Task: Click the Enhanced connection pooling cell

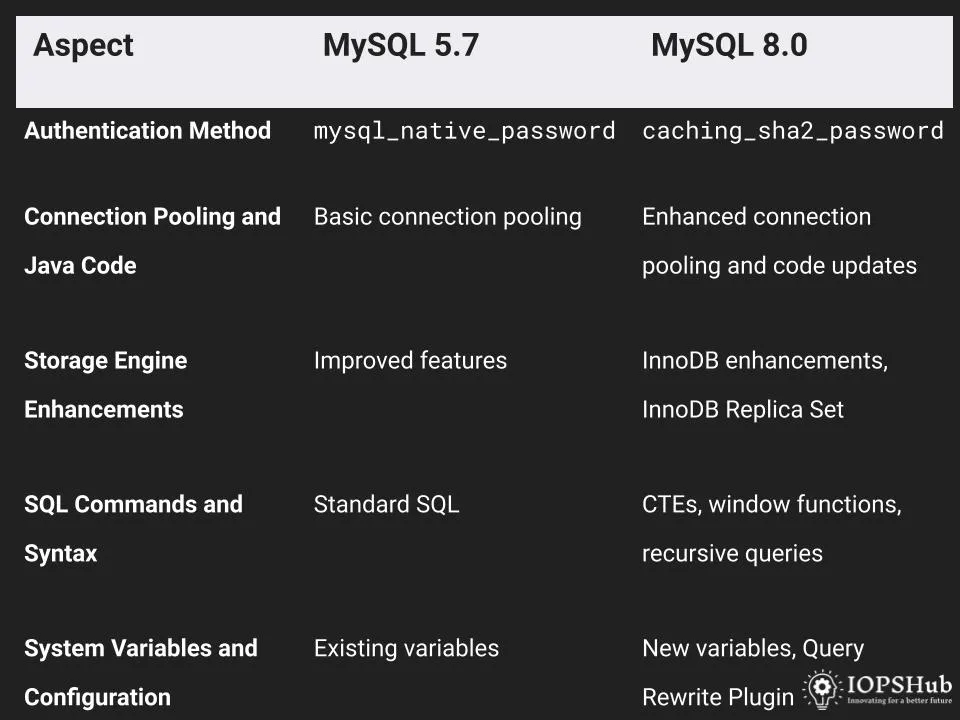Action: 779,241
